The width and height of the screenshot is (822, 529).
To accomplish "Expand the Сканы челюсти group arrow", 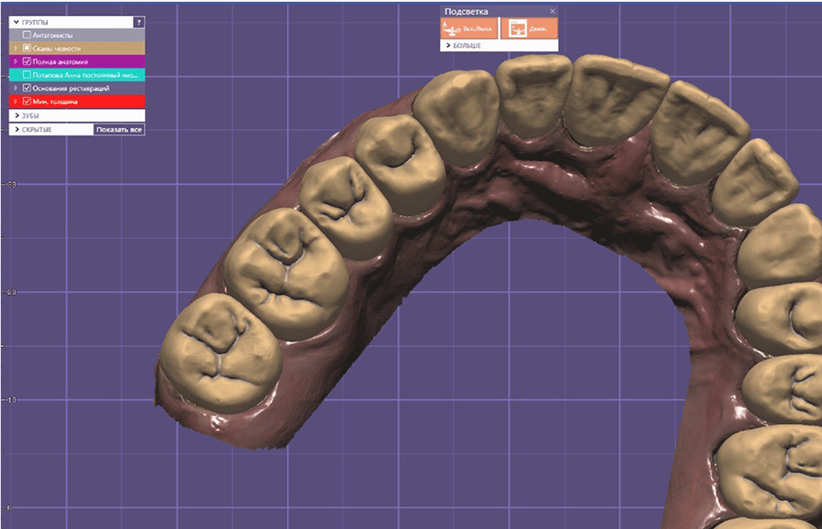I will (16, 48).
